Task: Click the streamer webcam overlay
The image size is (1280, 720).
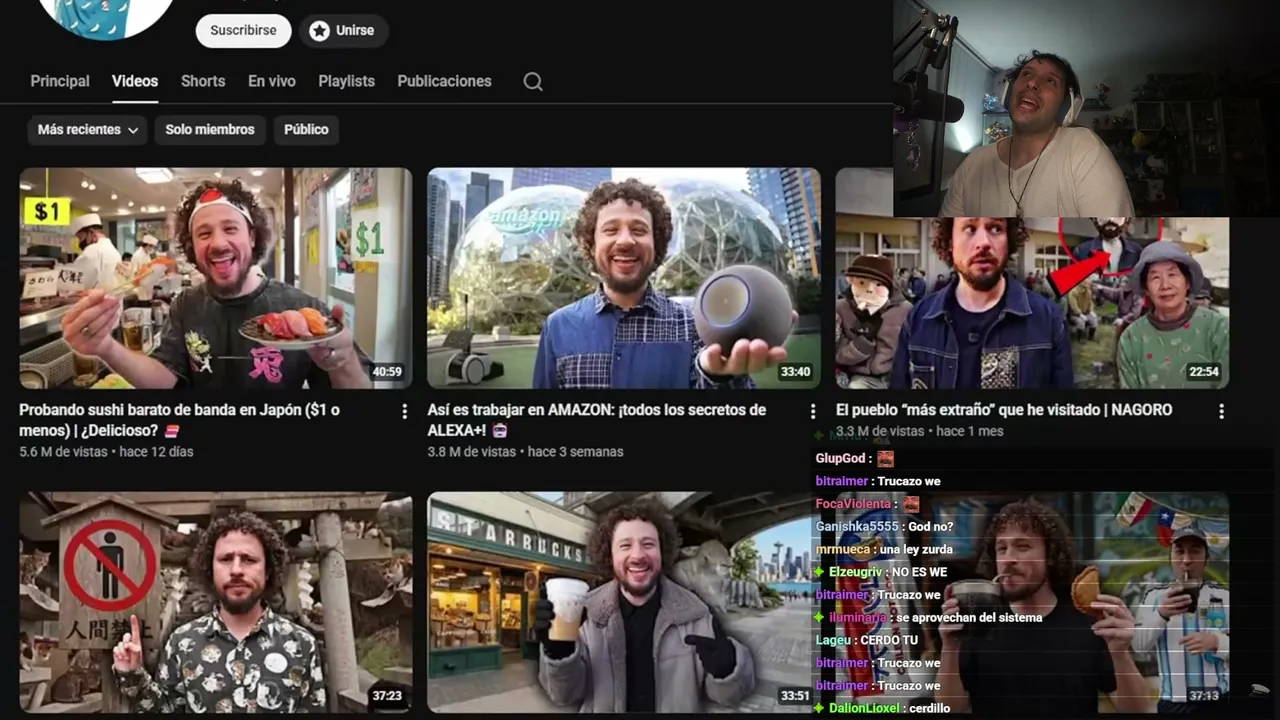Action: click(1086, 108)
